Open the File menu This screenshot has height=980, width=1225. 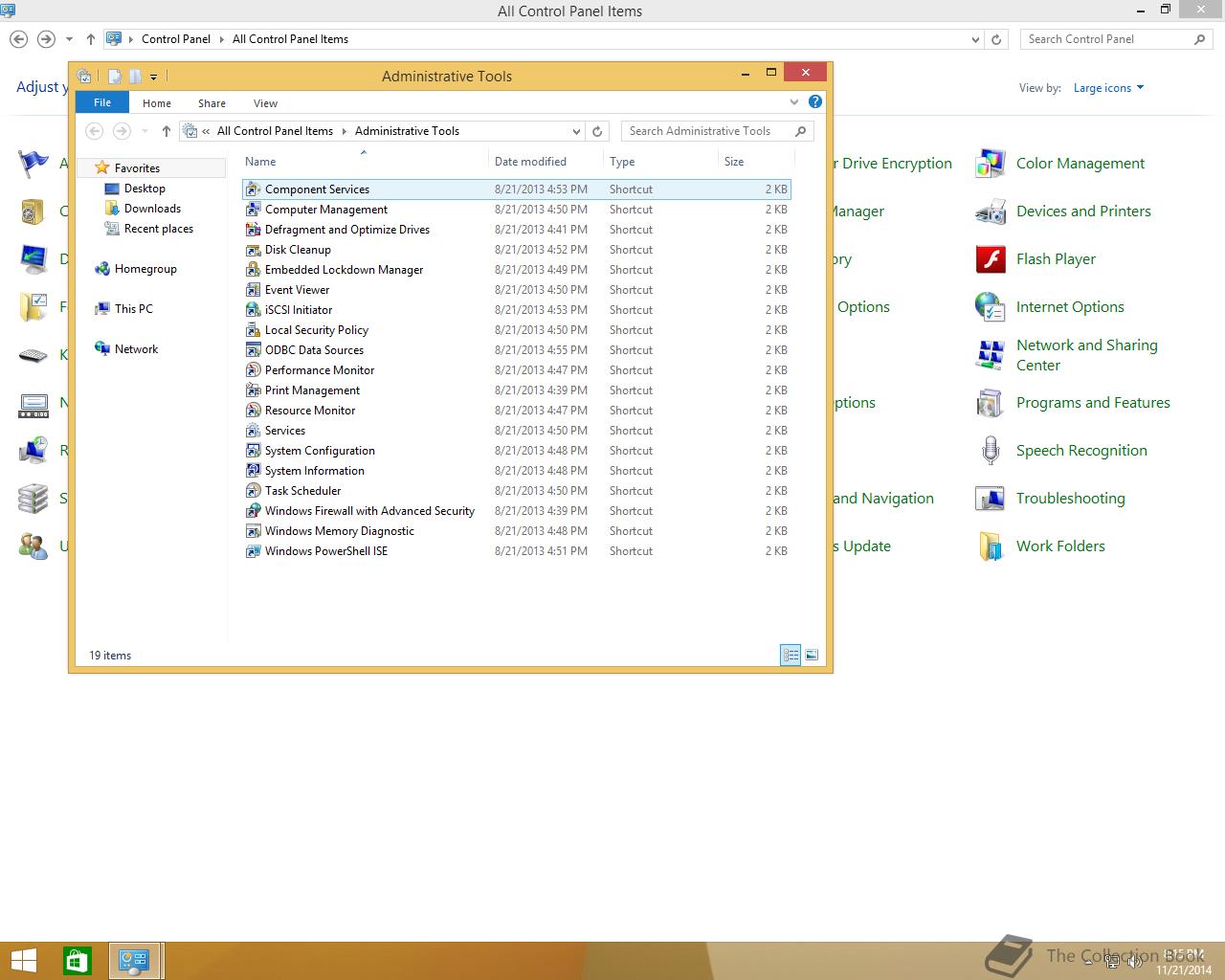(102, 102)
